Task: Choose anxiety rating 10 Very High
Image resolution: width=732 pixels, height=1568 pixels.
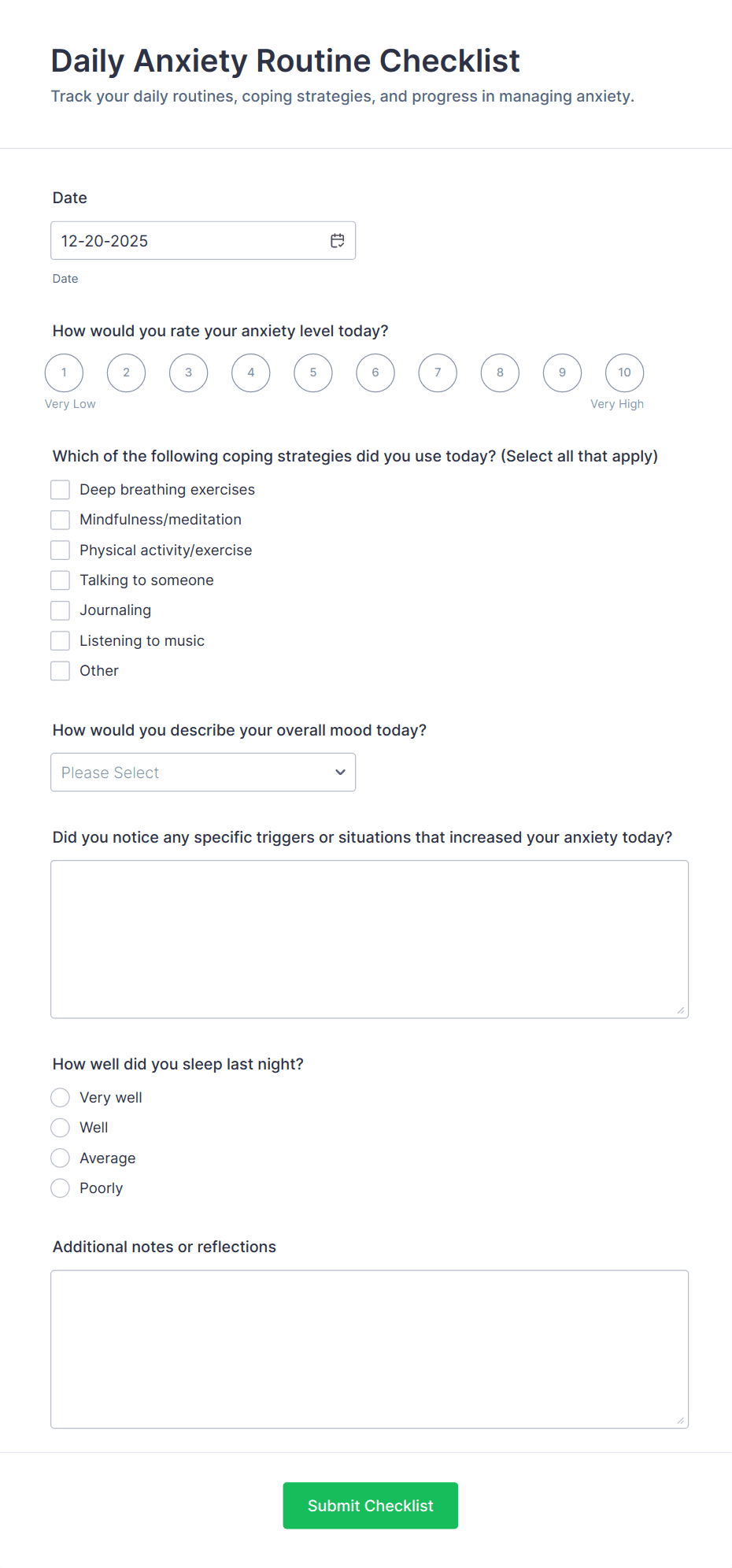Action: [x=624, y=373]
